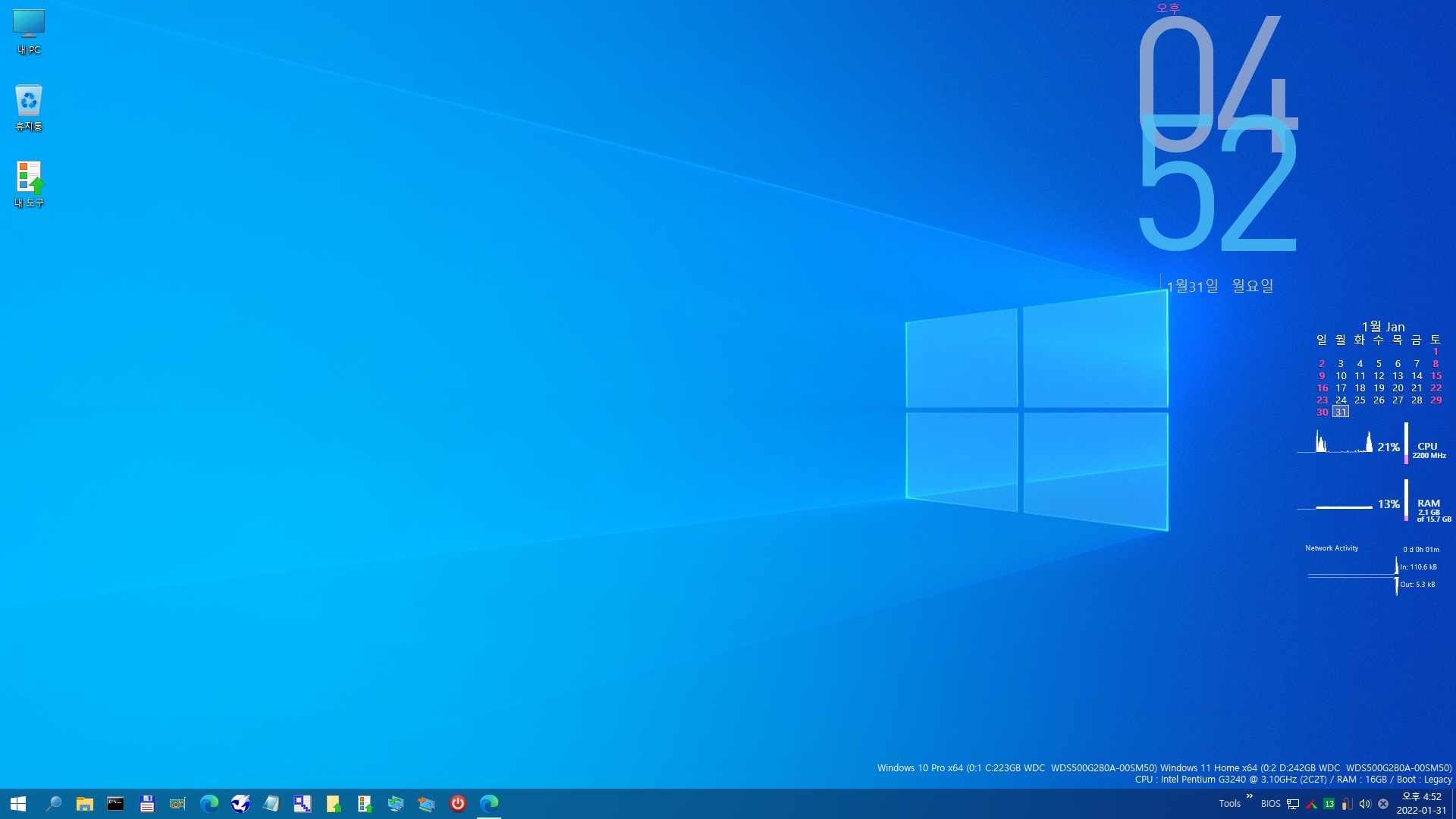Screen dimensions: 1456x819
Task: Click the blue bird globe taskbar icon
Action: pos(240,804)
